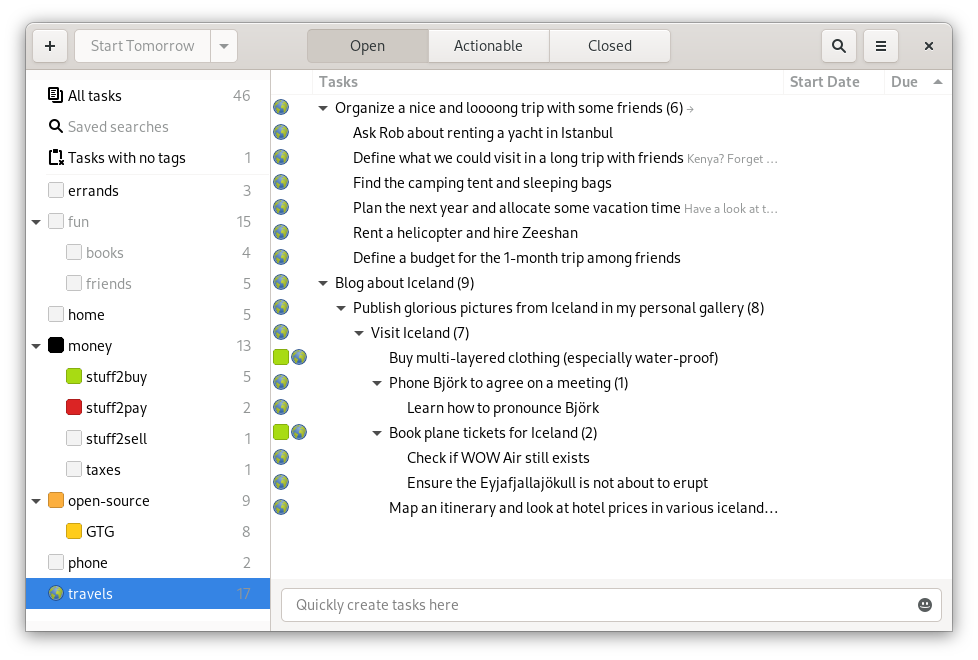Click the yellow GTG color swatch
This screenshot has width=978, height=660.
pos(74,531)
